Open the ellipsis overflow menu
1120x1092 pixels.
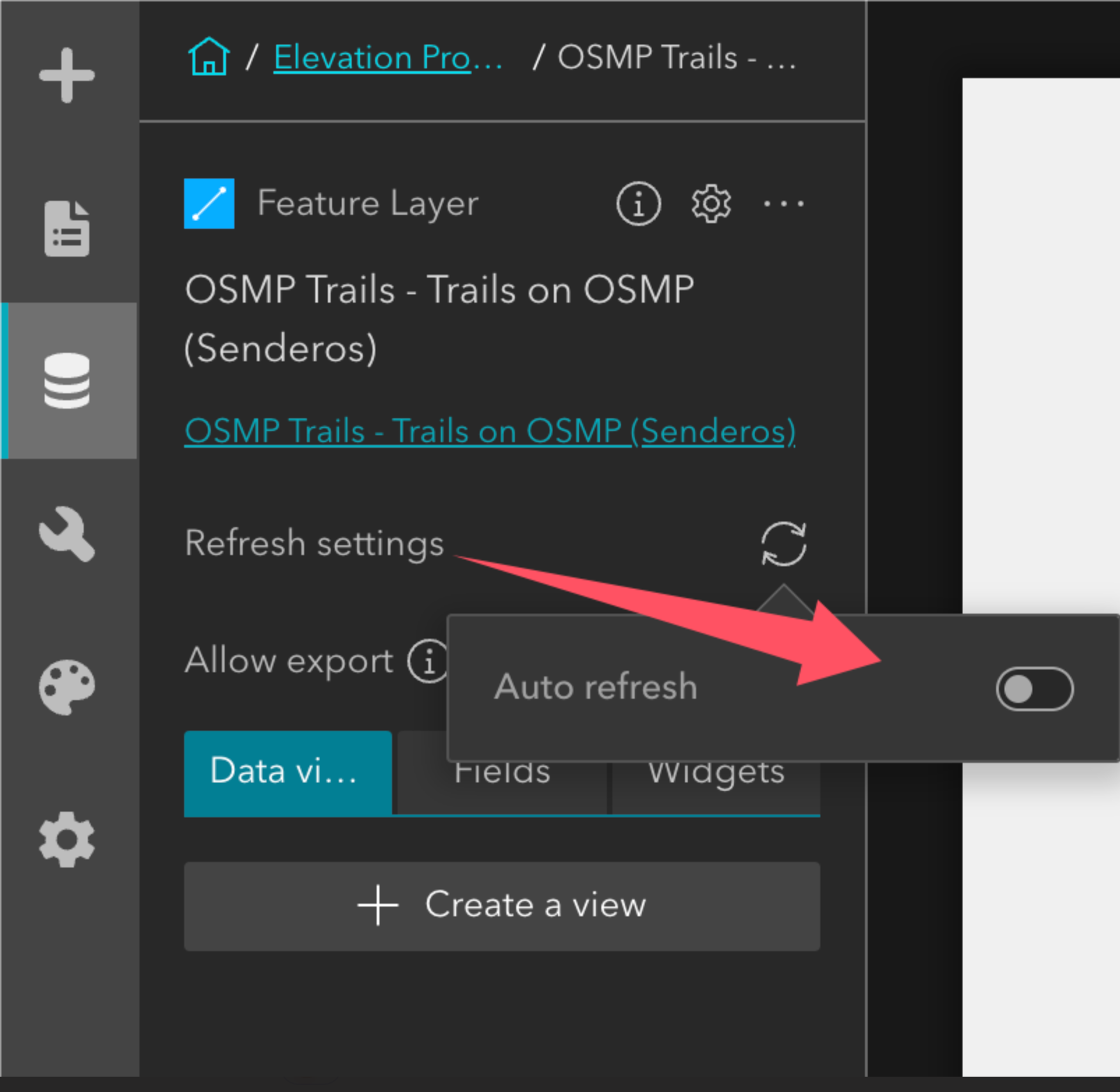782,203
